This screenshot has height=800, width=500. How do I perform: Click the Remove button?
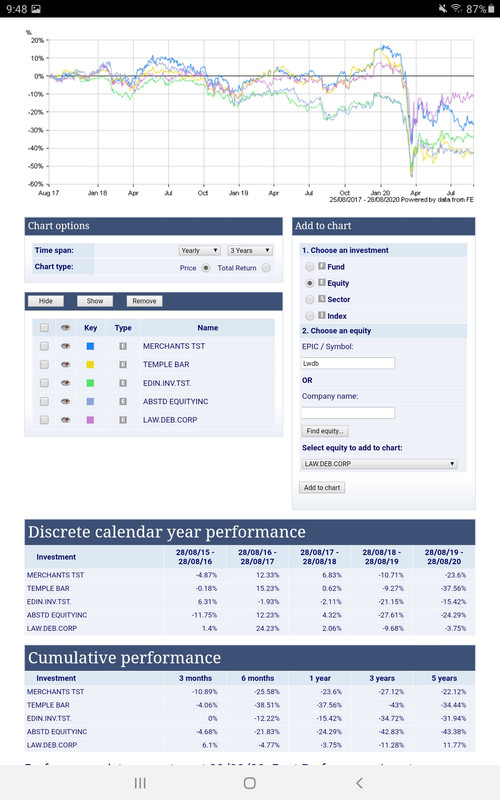[x=144, y=301]
